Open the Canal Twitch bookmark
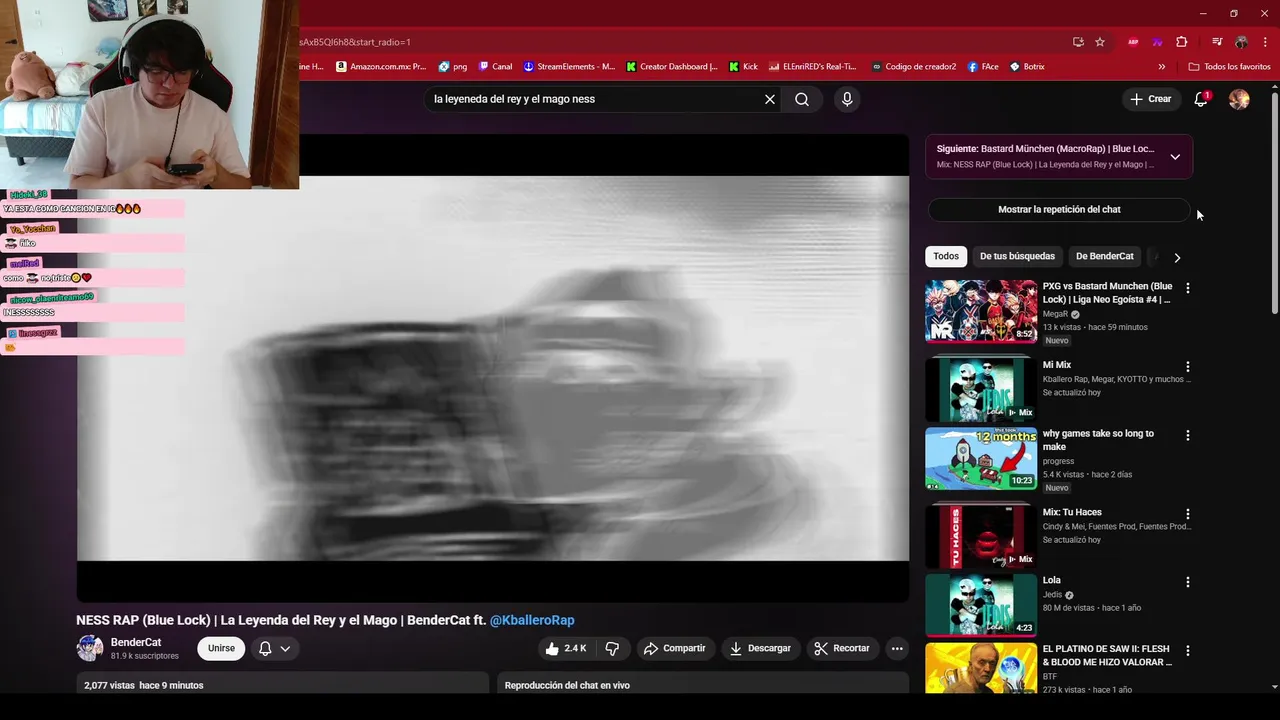Viewport: 1280px width, 720px height. (495, 67)
